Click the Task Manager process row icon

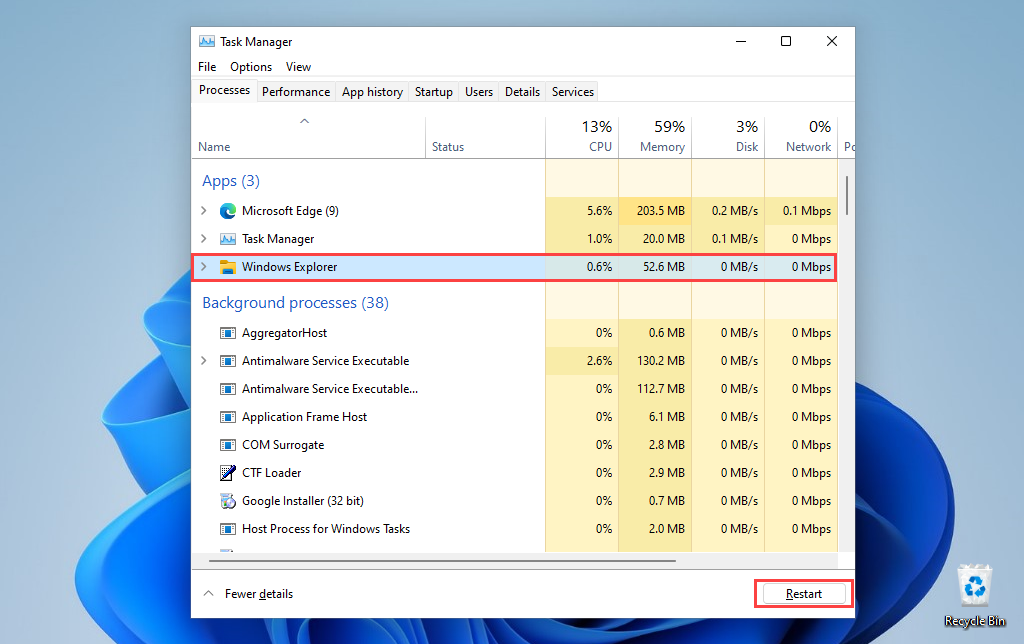tap(227, 239)
